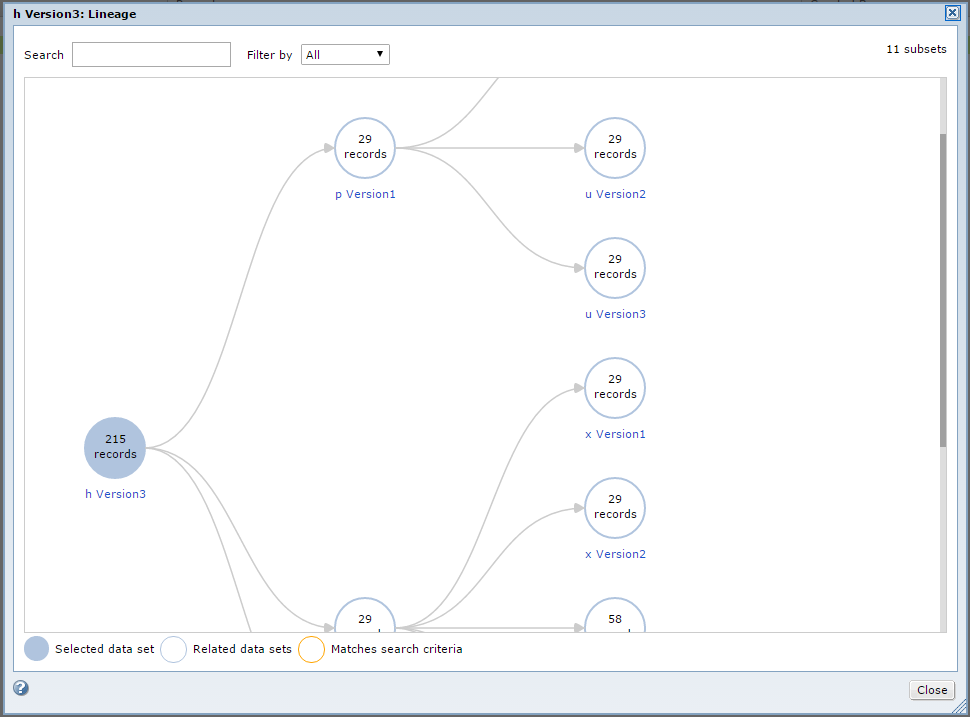The width and height of the screenshot is (970, 717).
Task: Select the p Version1 node circle
Action: point(365,148)
